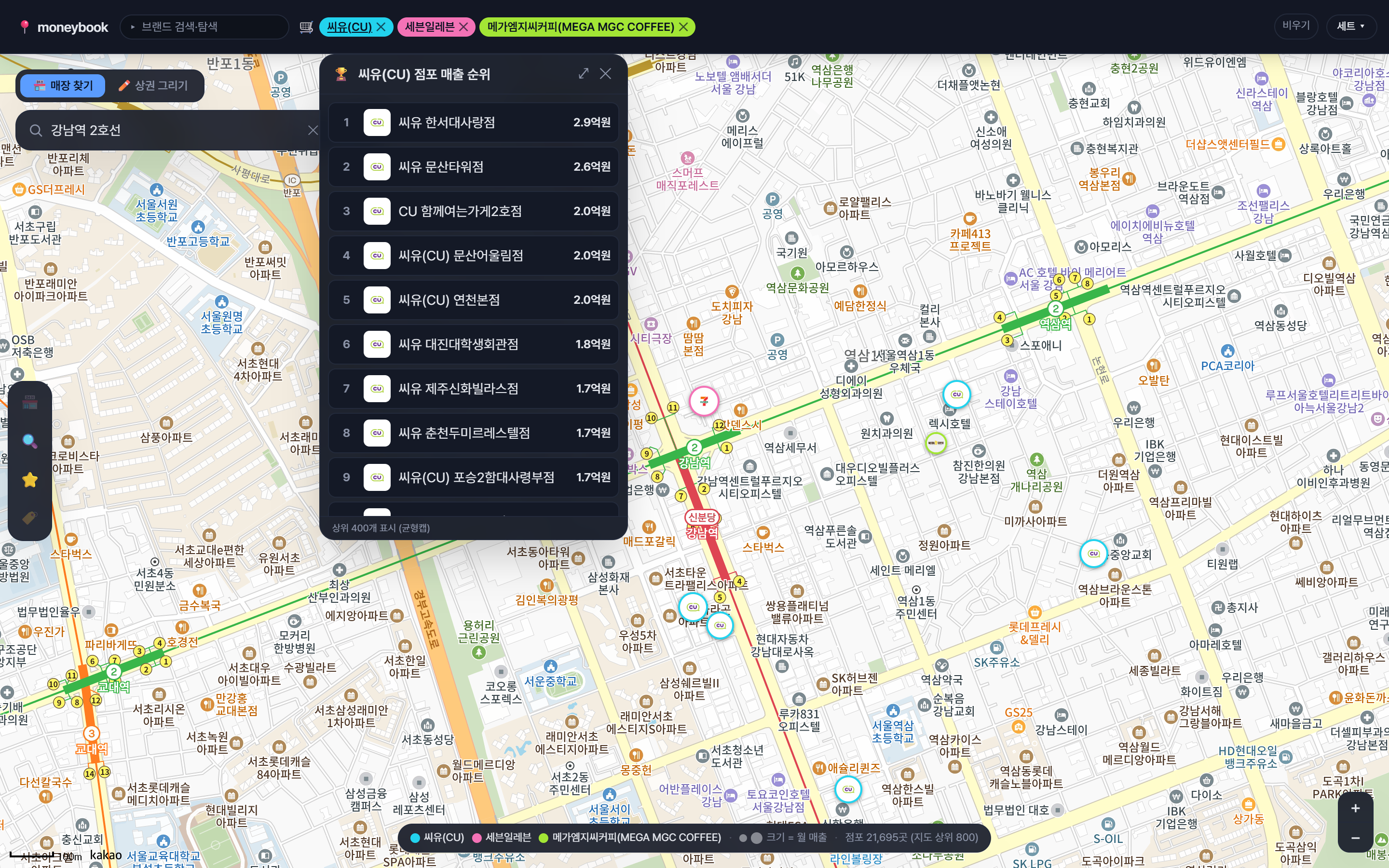Viewport: 1389px width, 868px height.
Task: Click the CU marker near 현대자동차 강남대로사옥
Action: pyautogui.click(x=721, y=625)
